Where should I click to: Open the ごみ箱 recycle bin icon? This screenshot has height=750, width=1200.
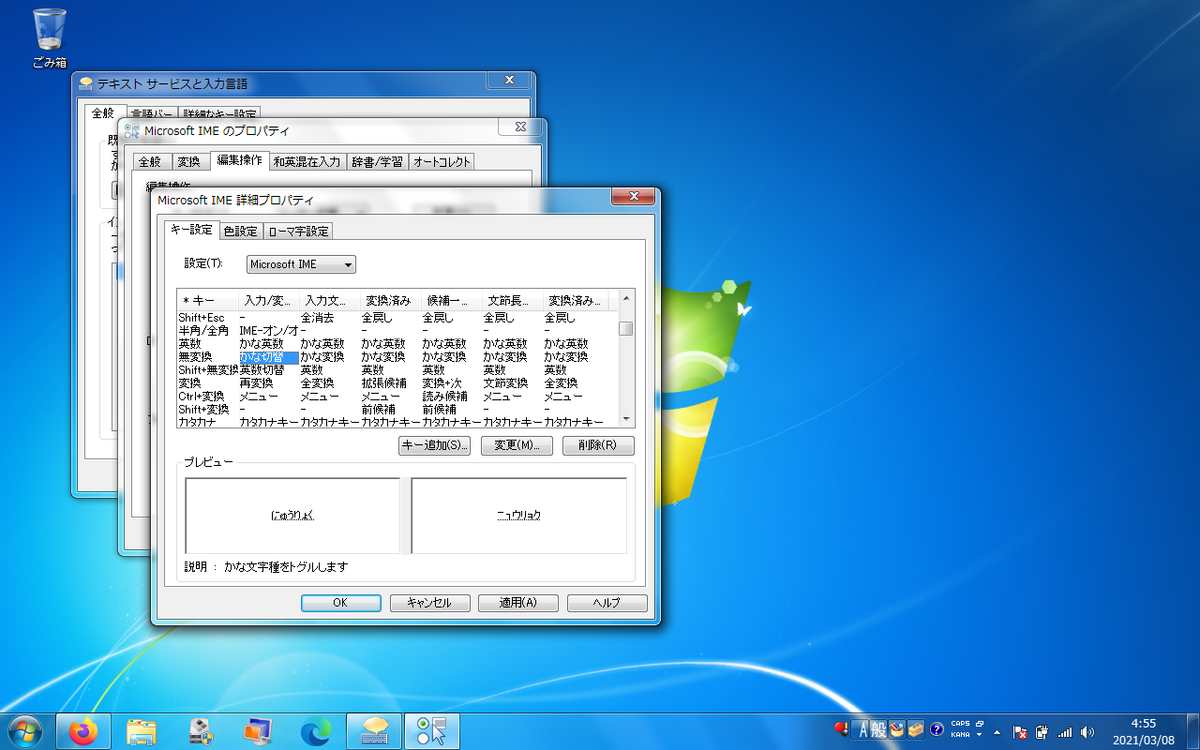point(50,38)
